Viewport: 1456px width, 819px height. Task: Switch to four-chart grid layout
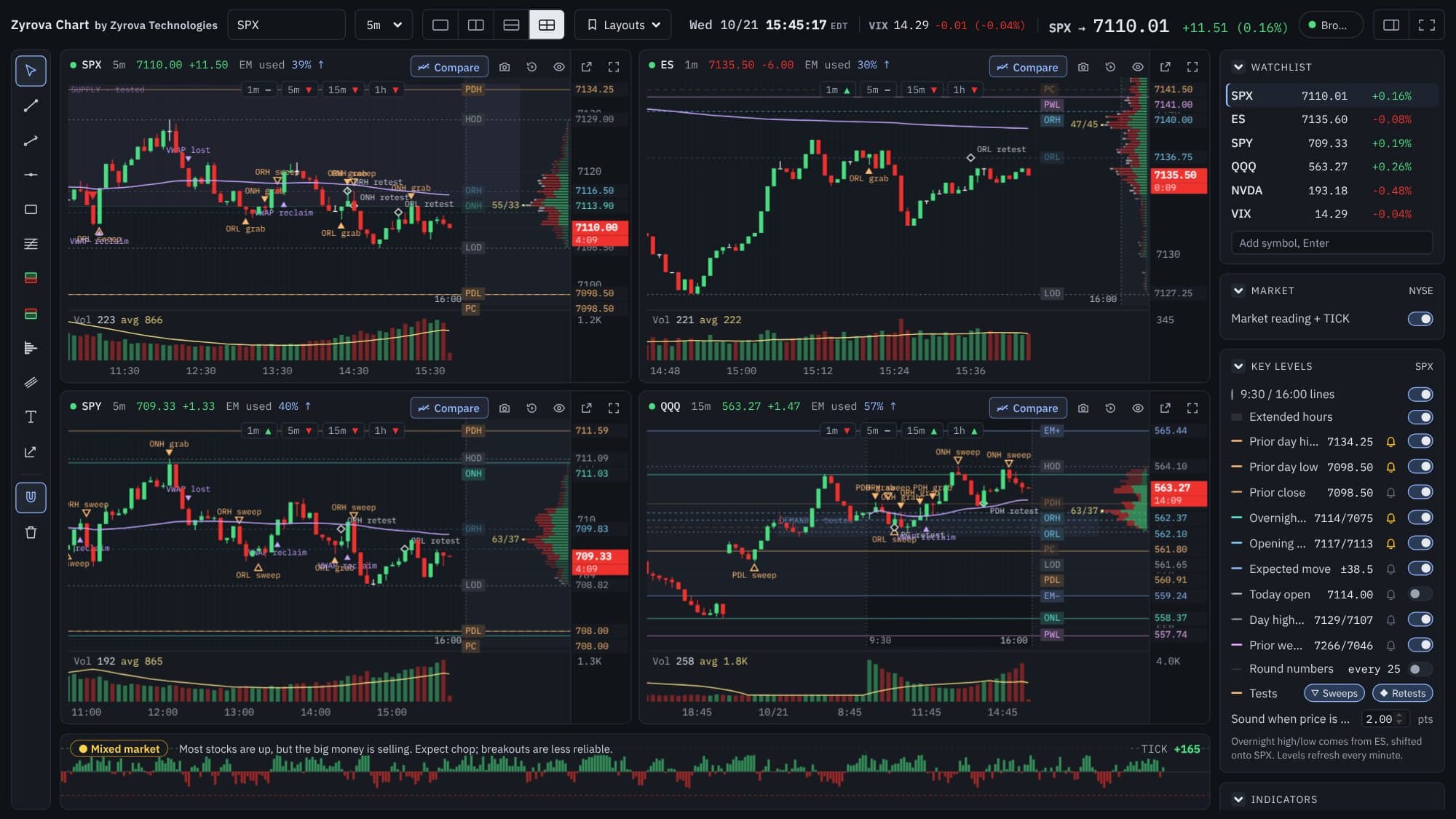[x=547, y=25]
